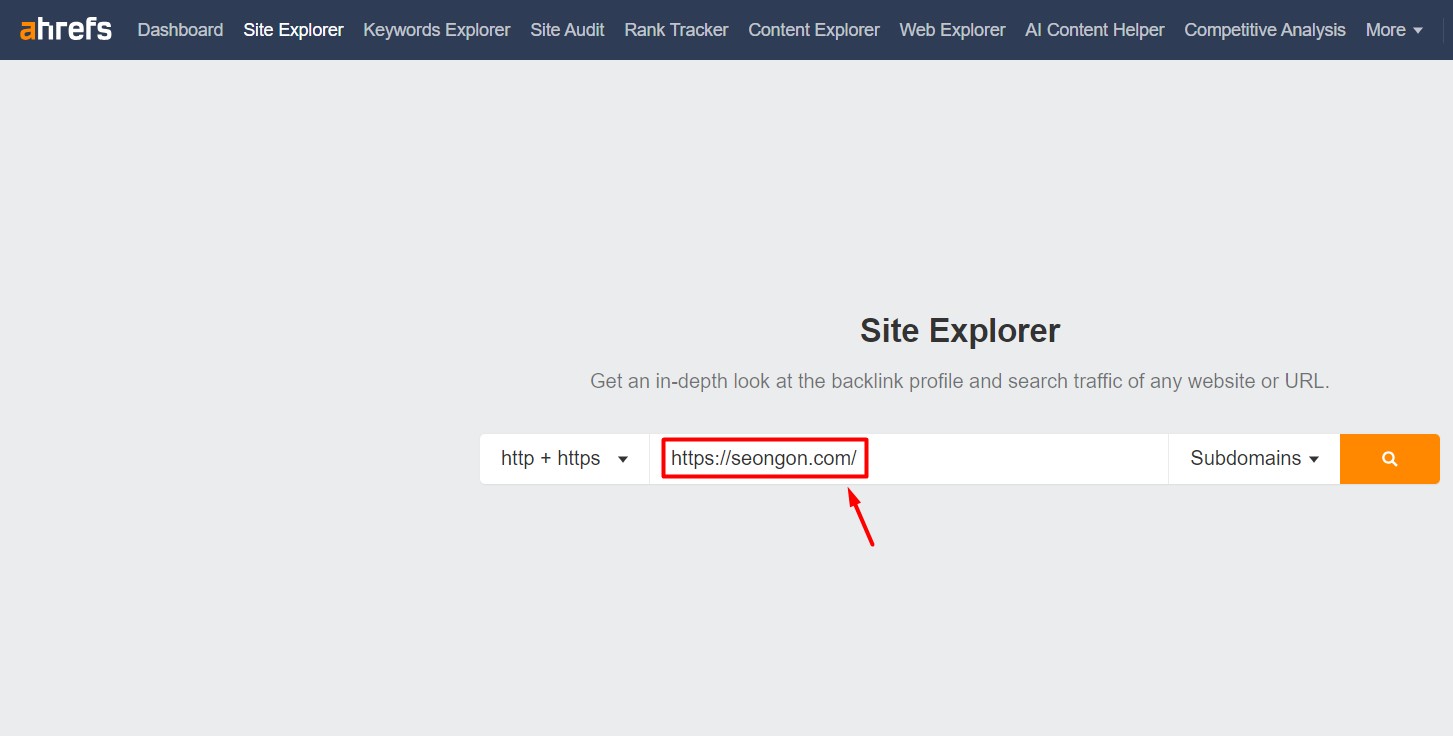
Task: Click the Ahrefs logo
Action: tap(66, 30)
